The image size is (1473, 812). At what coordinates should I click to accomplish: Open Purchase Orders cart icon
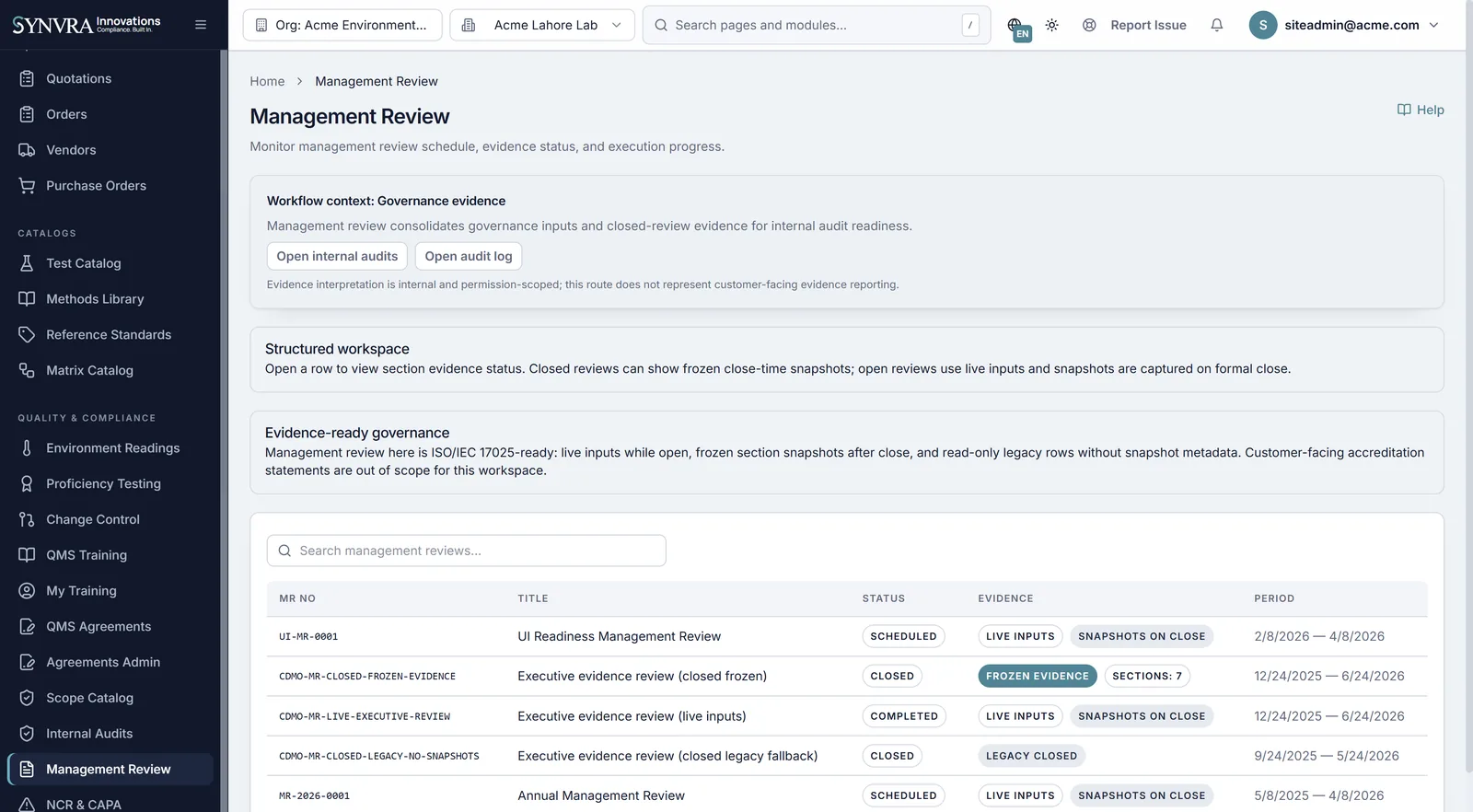click(27, 186)
